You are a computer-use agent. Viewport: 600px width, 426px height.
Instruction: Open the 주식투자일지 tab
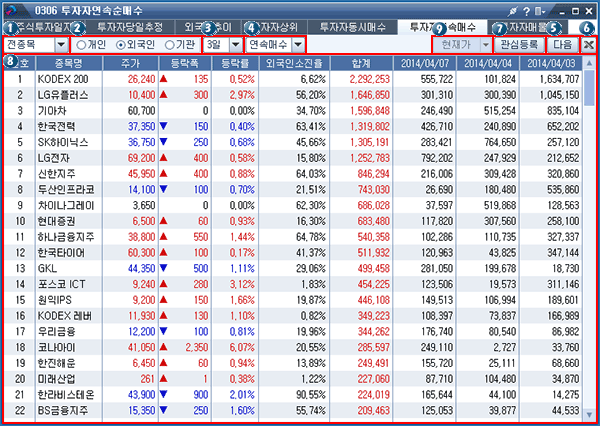point(44,27)
